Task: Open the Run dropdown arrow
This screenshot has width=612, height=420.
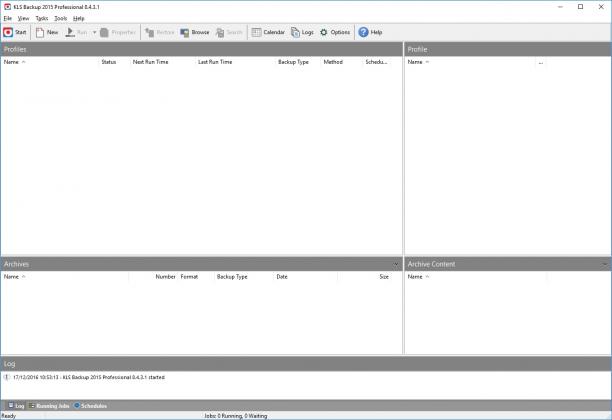Action: click(x=94, y=32)
